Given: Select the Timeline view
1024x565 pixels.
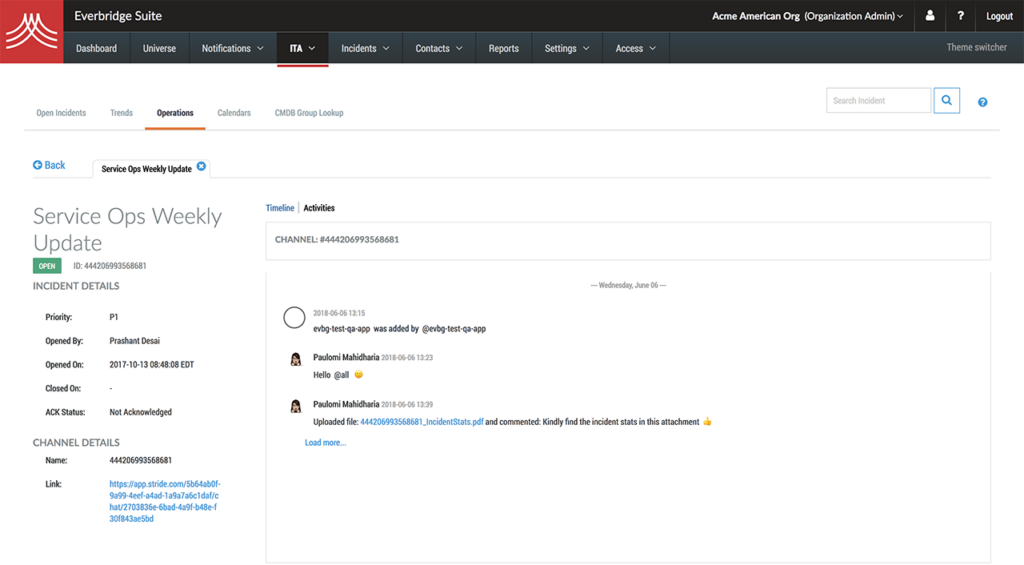Looking at the screenshot, I should pos(280,208).
